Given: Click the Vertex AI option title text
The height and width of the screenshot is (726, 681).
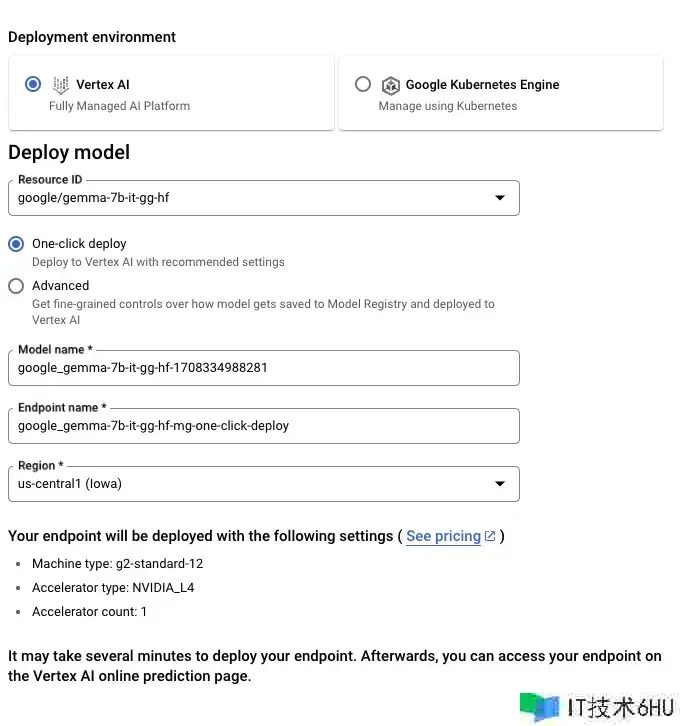Looking at the screenshot, I should click(103, 85).
